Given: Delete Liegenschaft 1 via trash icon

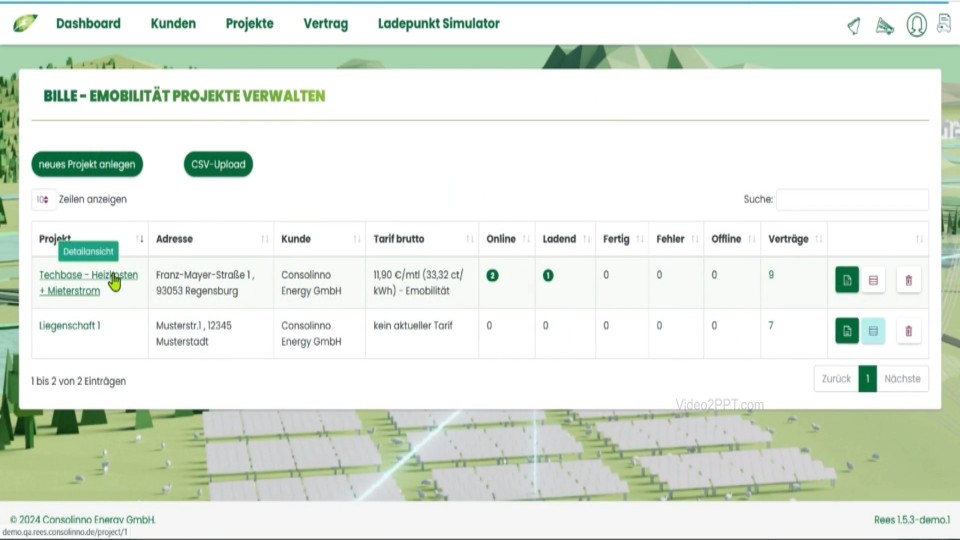Looking at the screenshot, I should [x=909, y=331].
